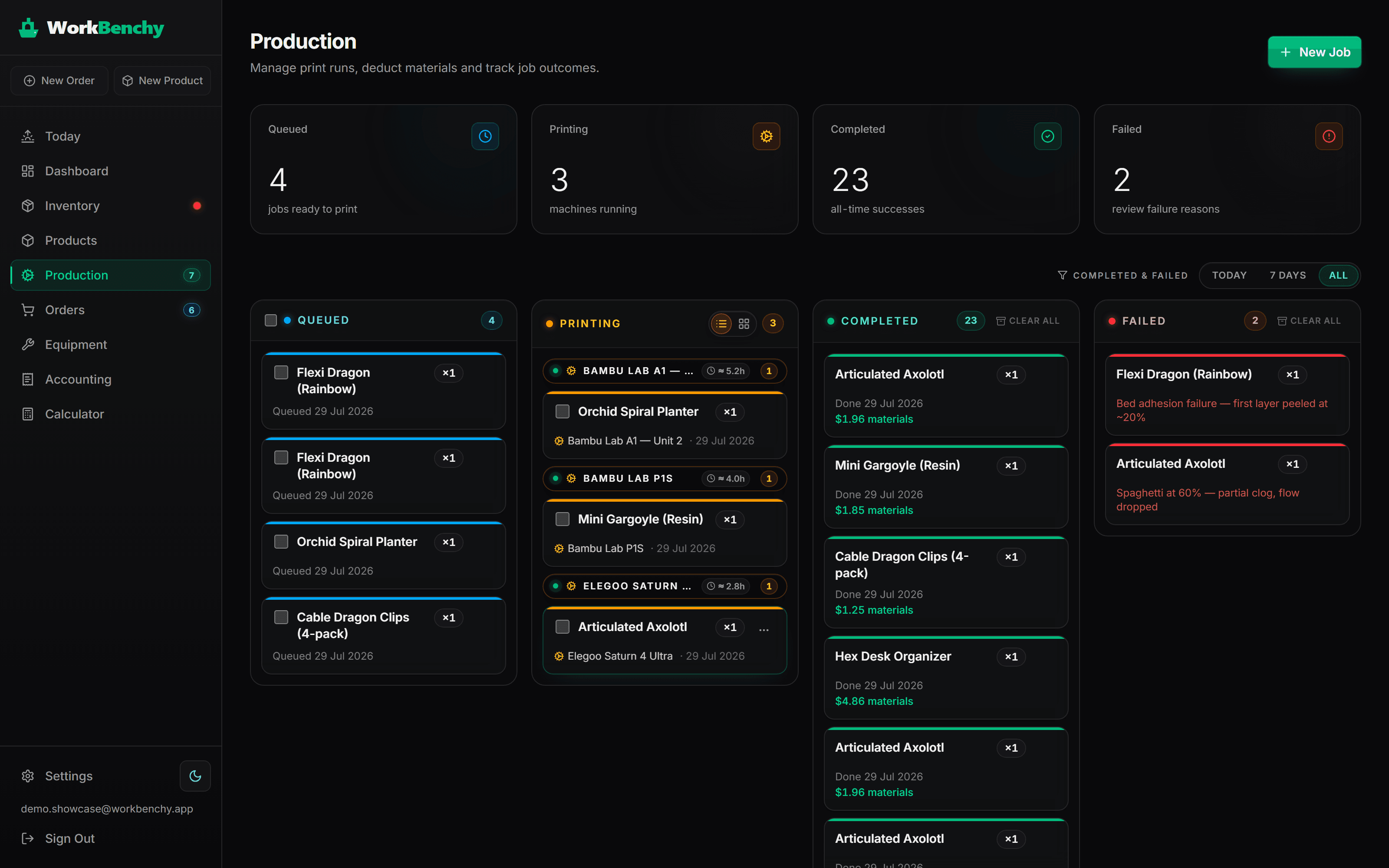Click the Completed column count badge 23
This screenshot has height=868, width=1389.
click(x=971, y=321)
